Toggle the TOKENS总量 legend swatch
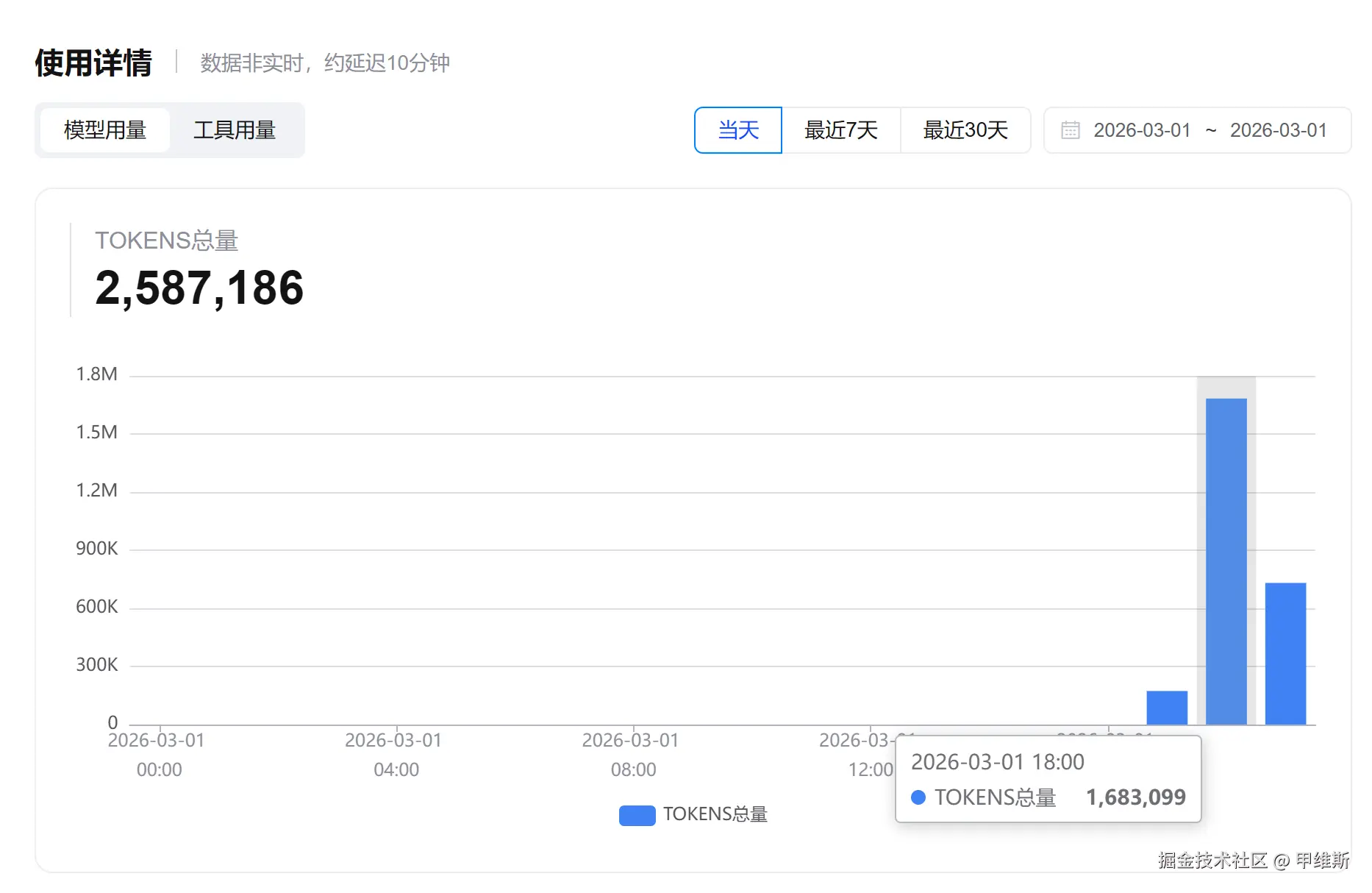The image size is (1372, 893). coord(637,815)
